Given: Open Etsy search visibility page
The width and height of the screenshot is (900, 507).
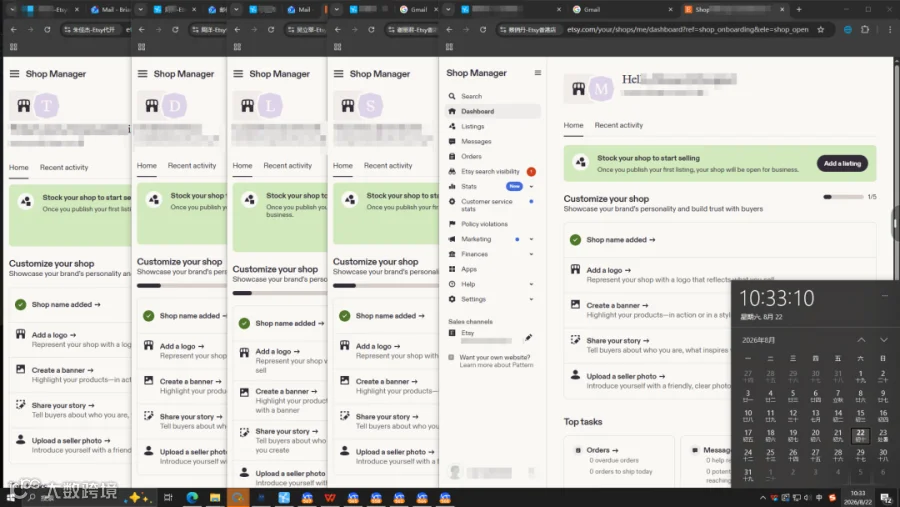Looking at the screenshot, I should tap(492, 171).
